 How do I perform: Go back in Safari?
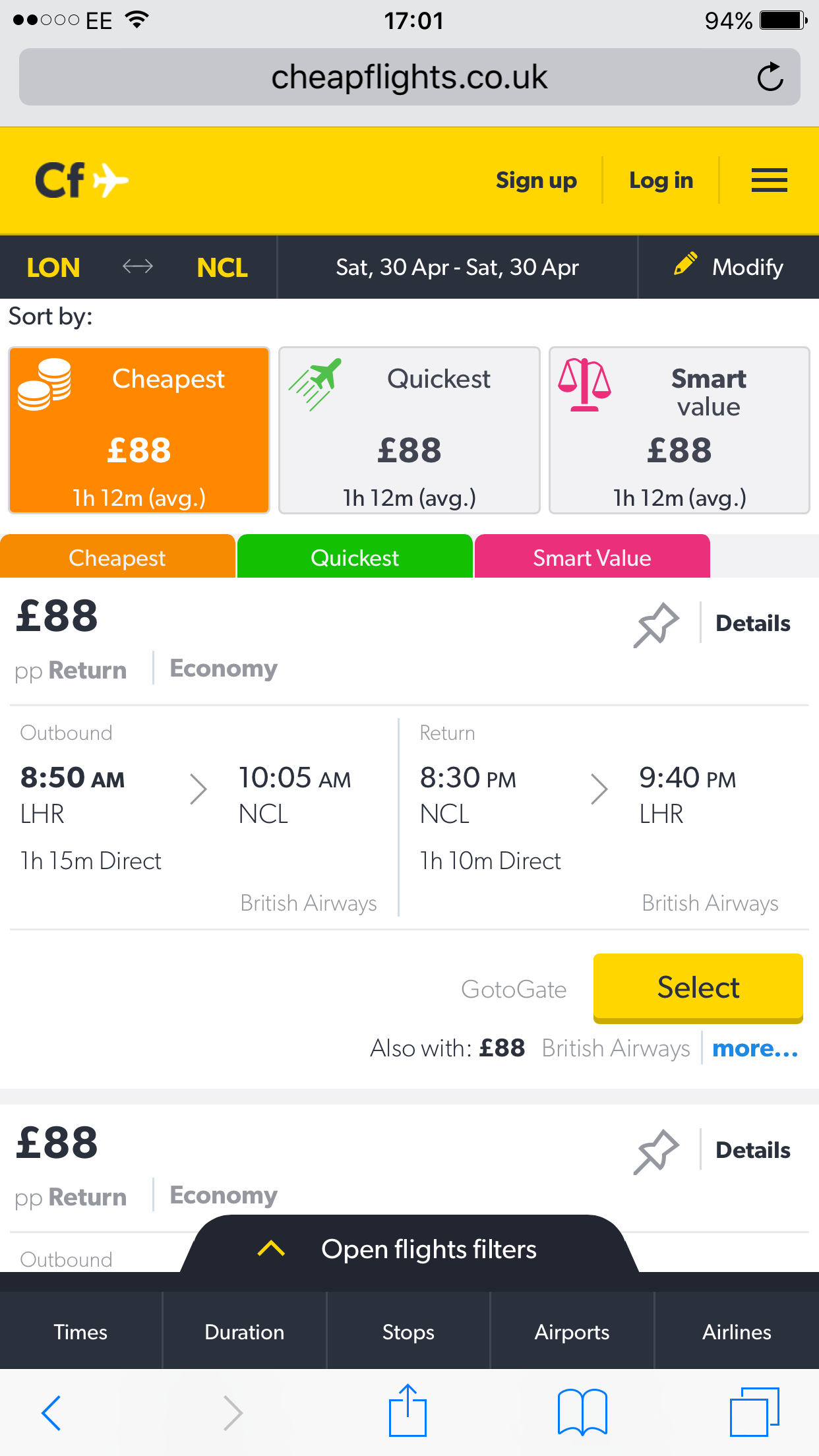[51, 1412]
